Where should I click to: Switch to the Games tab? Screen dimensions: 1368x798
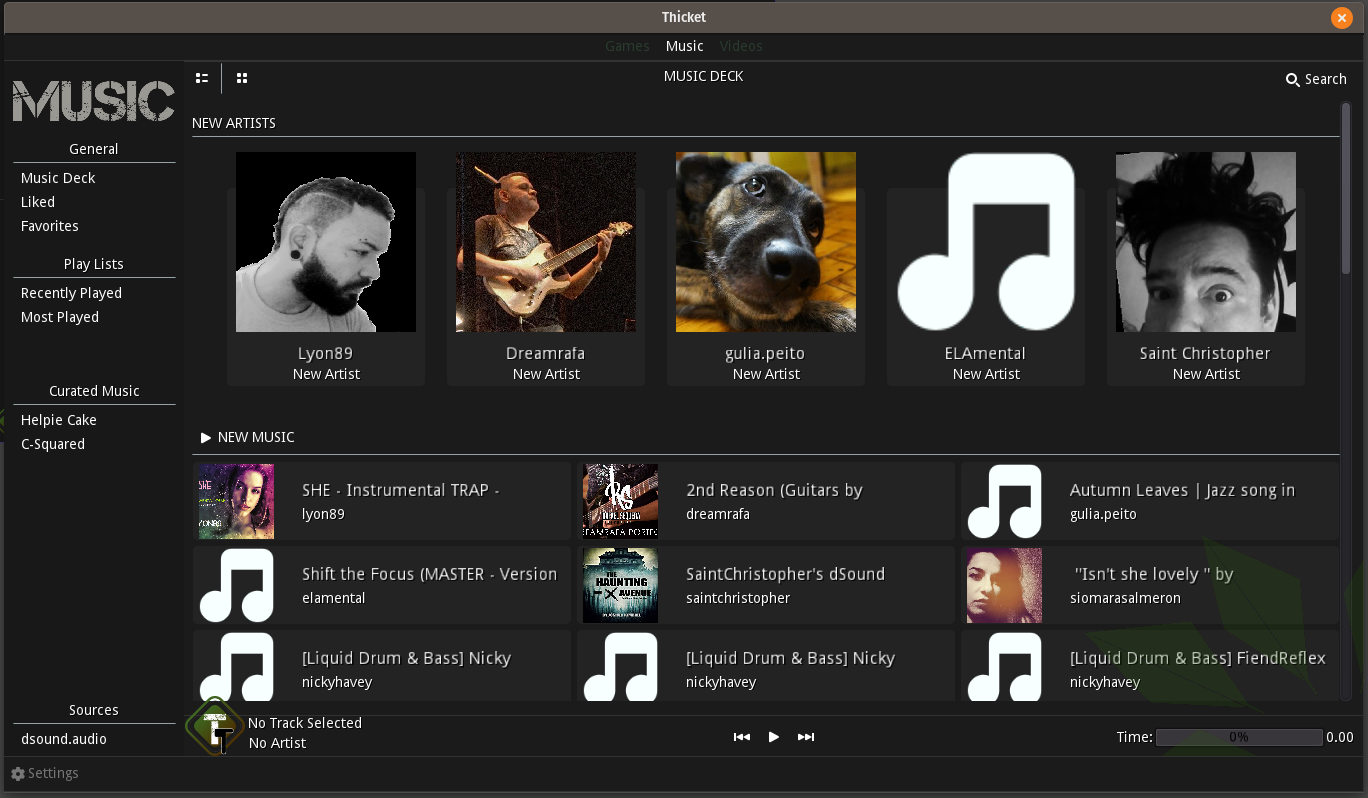click(627, 46)
